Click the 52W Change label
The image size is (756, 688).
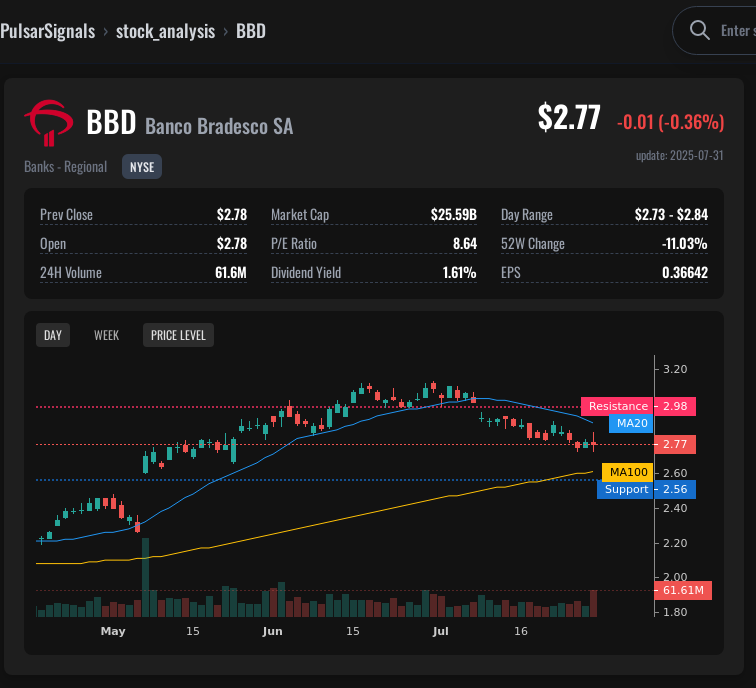[x=533, y=244]
